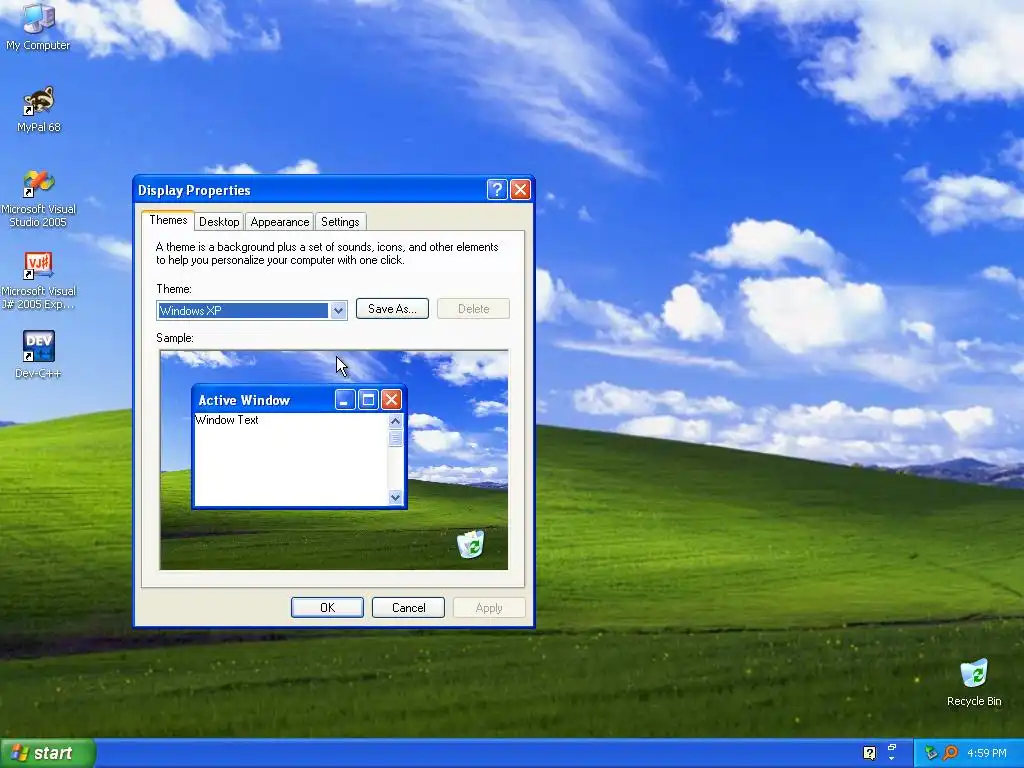1024x768 pixels.
Task: Open the Start menu
Action: click(x=48, y=753)
